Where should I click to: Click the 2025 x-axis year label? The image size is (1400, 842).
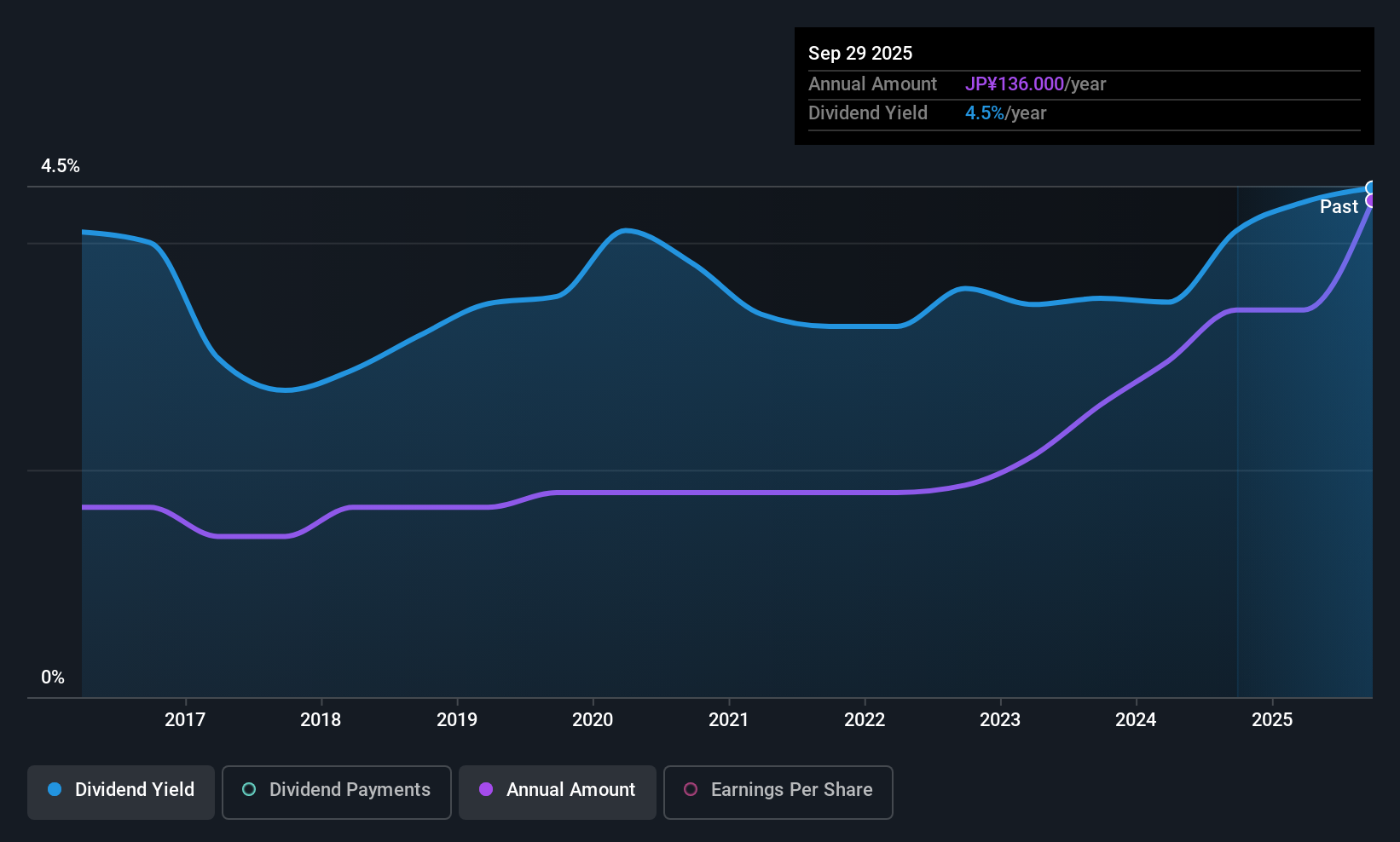tap(1272, 720)
